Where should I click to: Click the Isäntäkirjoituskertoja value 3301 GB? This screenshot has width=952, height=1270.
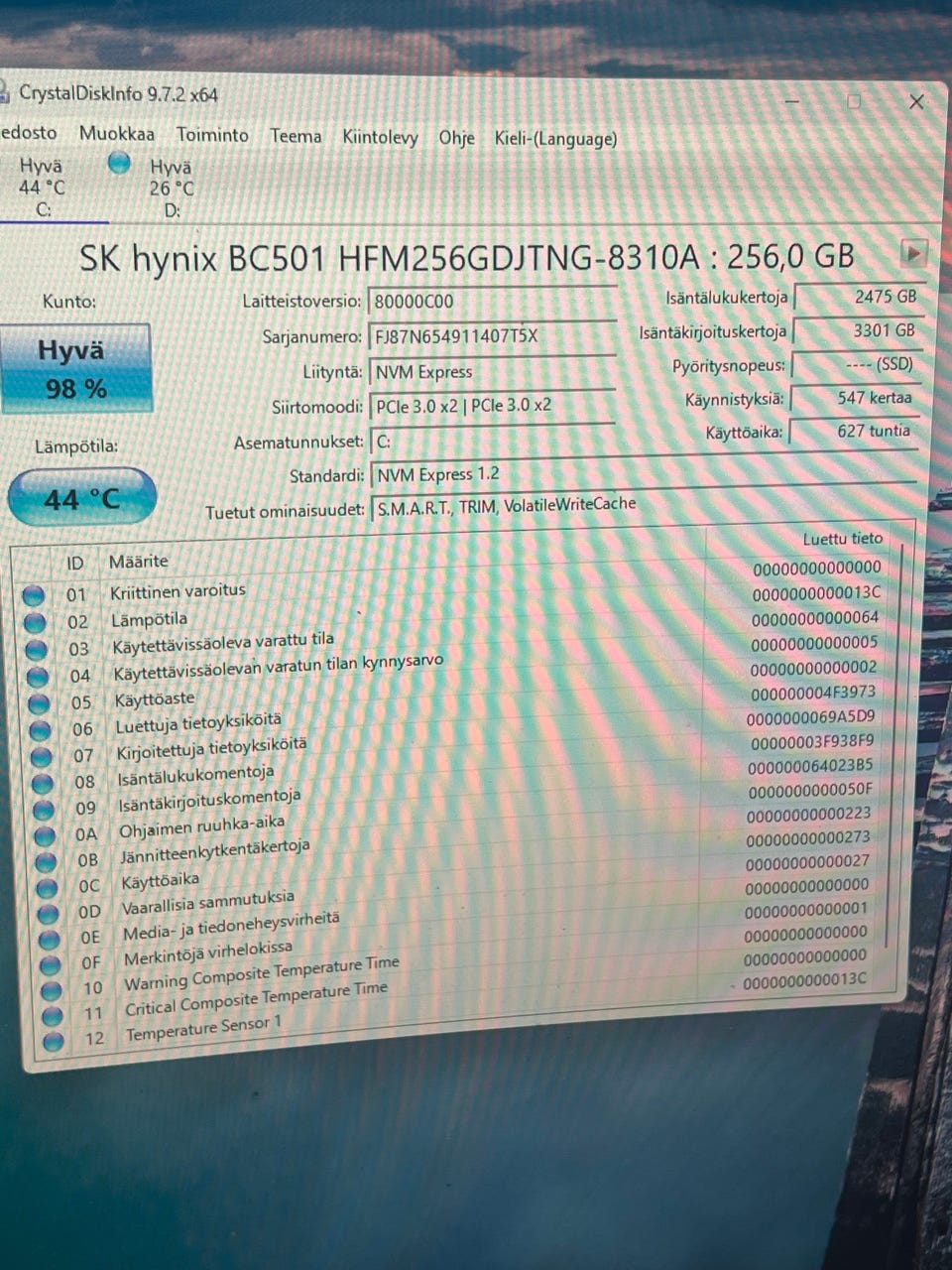coord(858,330)
